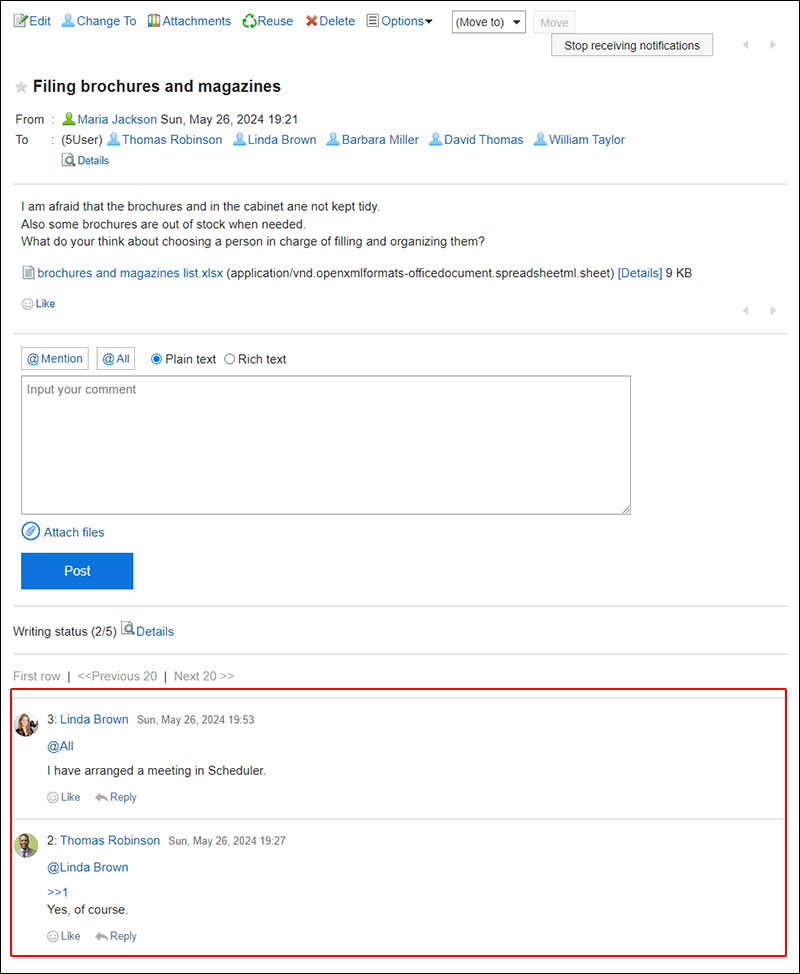Go to next message arrow at top

[773, 45]
